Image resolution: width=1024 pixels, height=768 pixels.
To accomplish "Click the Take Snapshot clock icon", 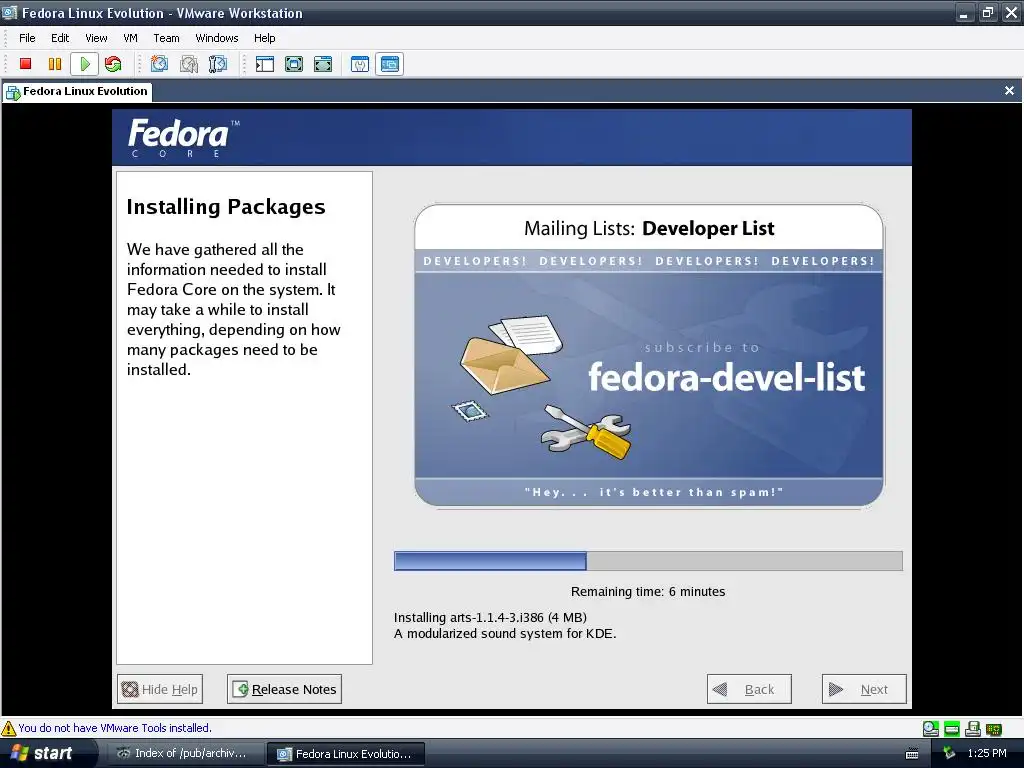I will click(x=159, y=64).
